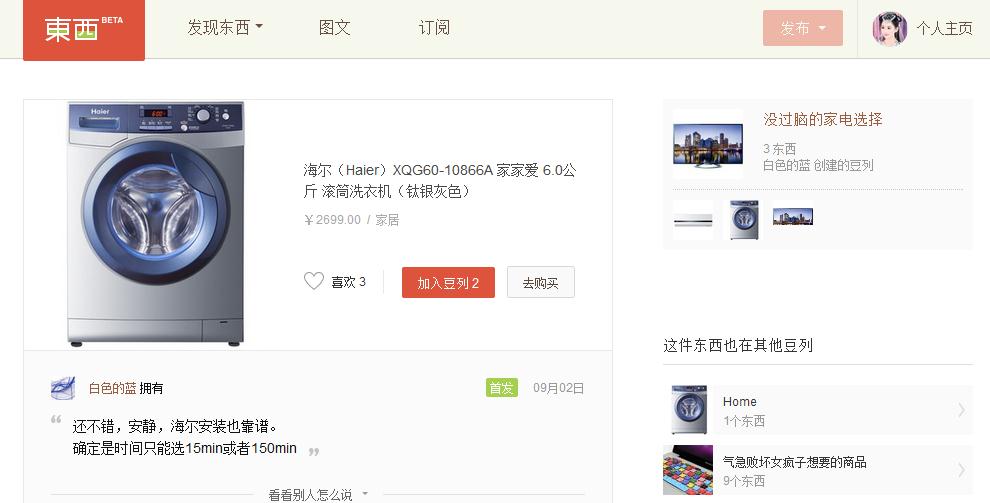Viewport: 990px width, 503px height.
Task: Click the TV cityscape list cover image
Action: 708,145
